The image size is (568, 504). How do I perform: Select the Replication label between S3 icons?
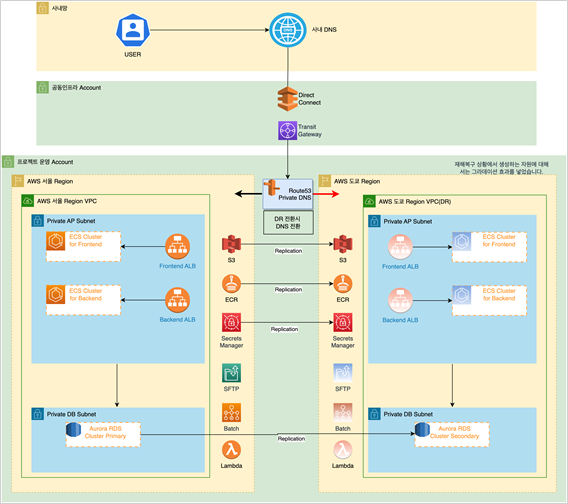(x=288, y=251)
